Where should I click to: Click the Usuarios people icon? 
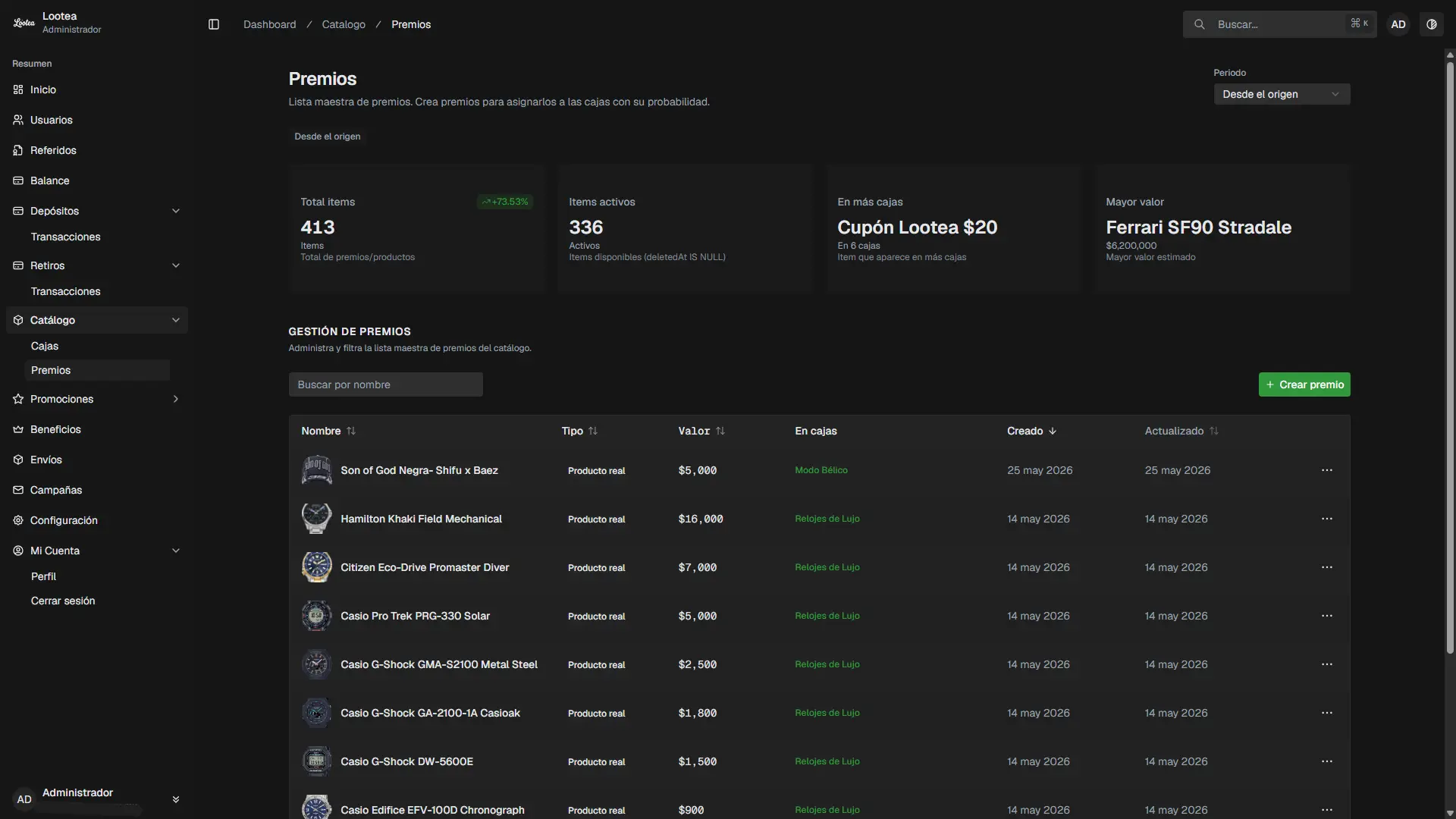(18, 120)
